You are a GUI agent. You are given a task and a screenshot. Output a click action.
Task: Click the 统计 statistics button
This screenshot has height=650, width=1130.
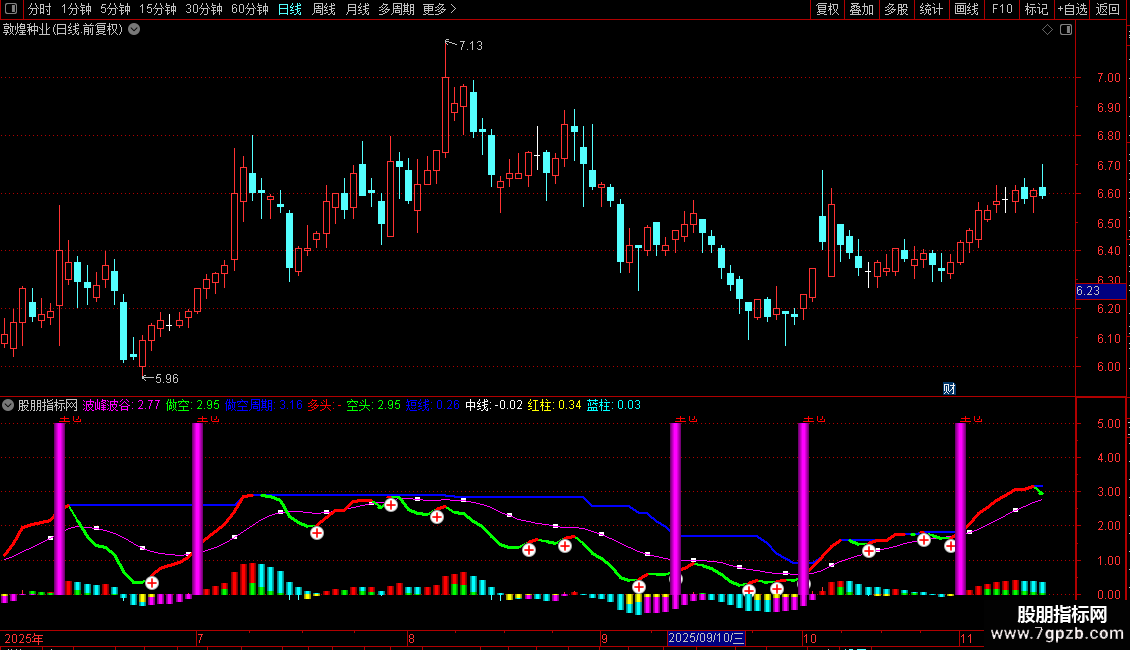pos(931,9)
